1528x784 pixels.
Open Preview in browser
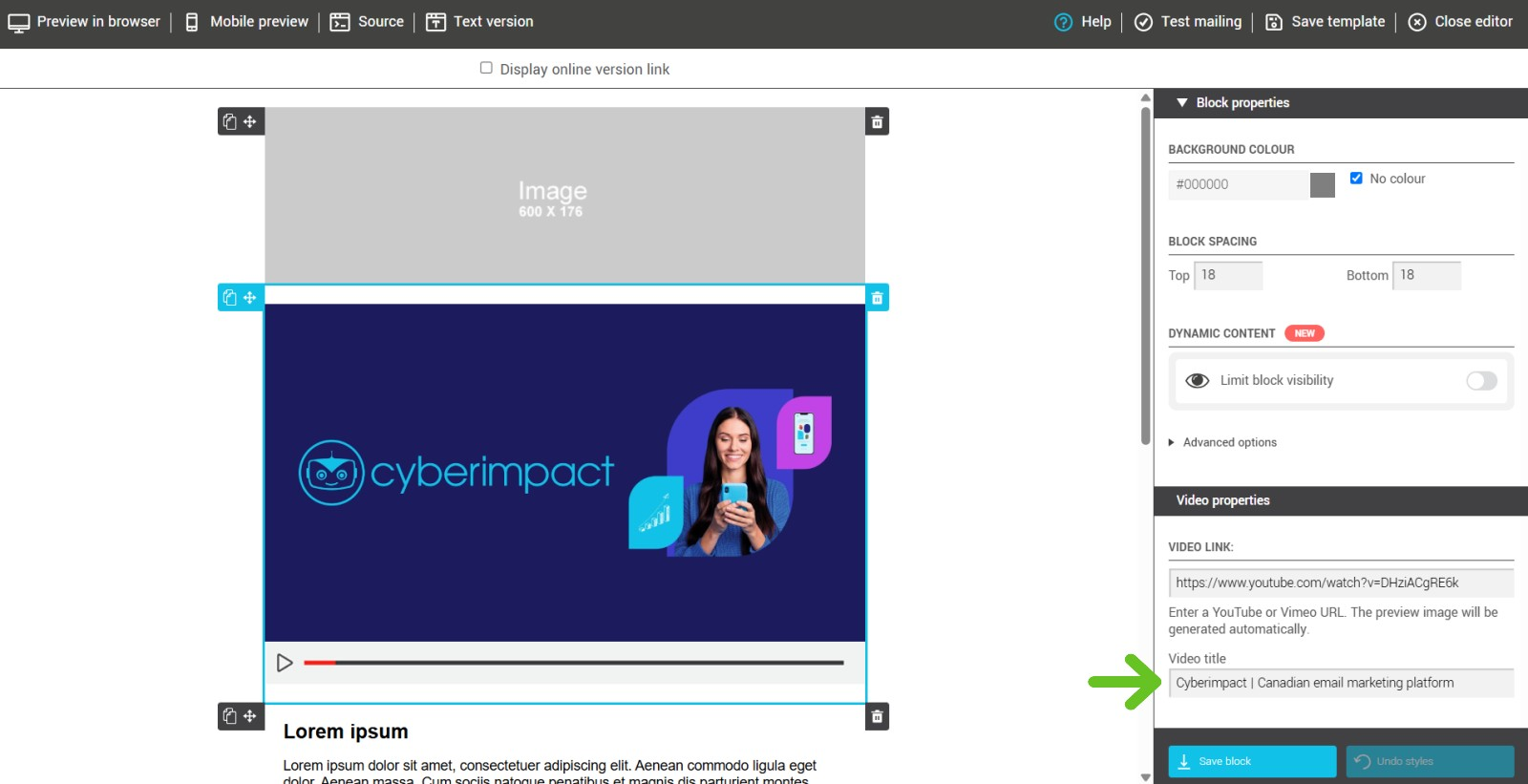[84, 22]
